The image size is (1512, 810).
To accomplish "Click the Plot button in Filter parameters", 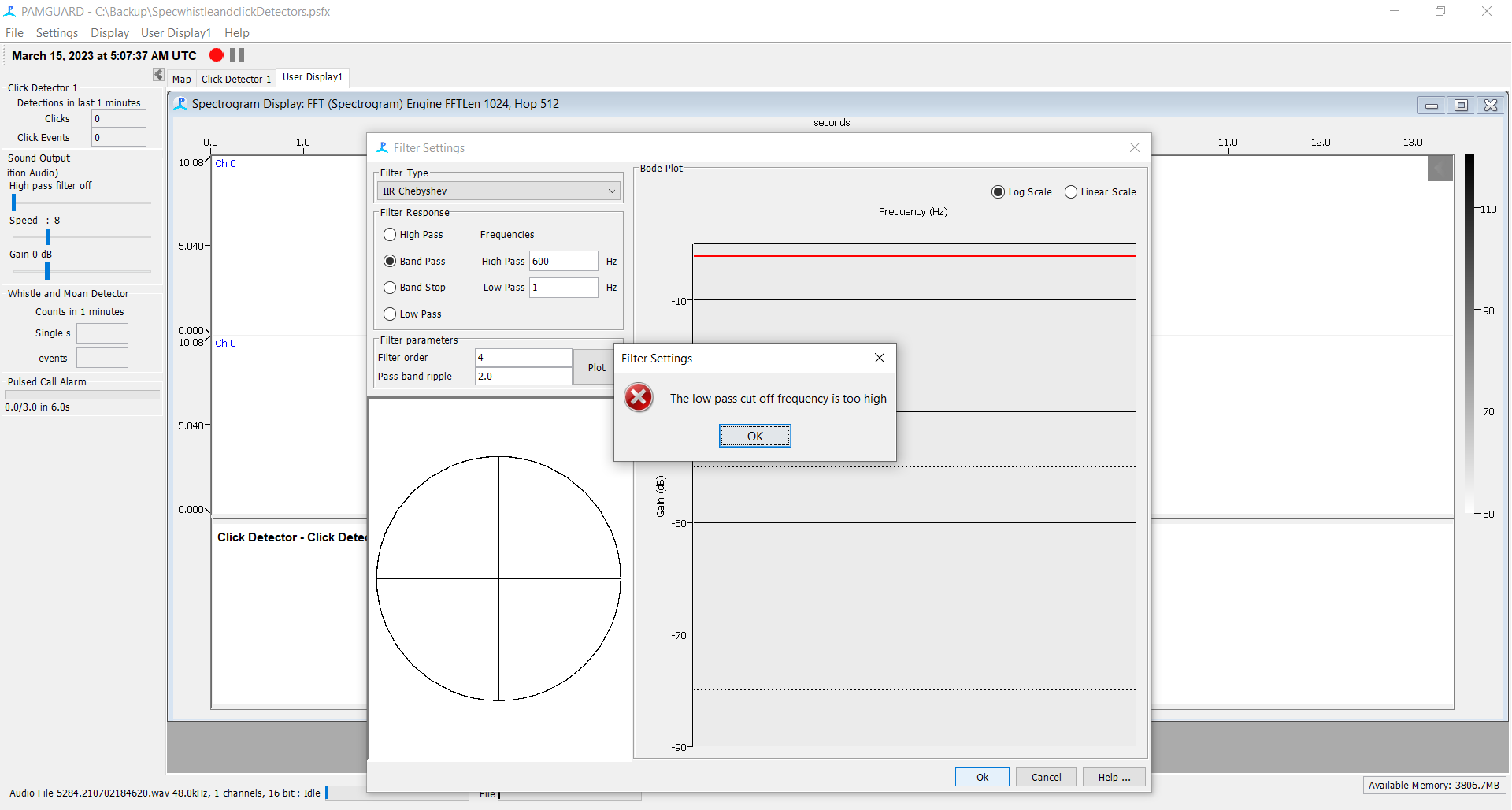I will 596,367.
